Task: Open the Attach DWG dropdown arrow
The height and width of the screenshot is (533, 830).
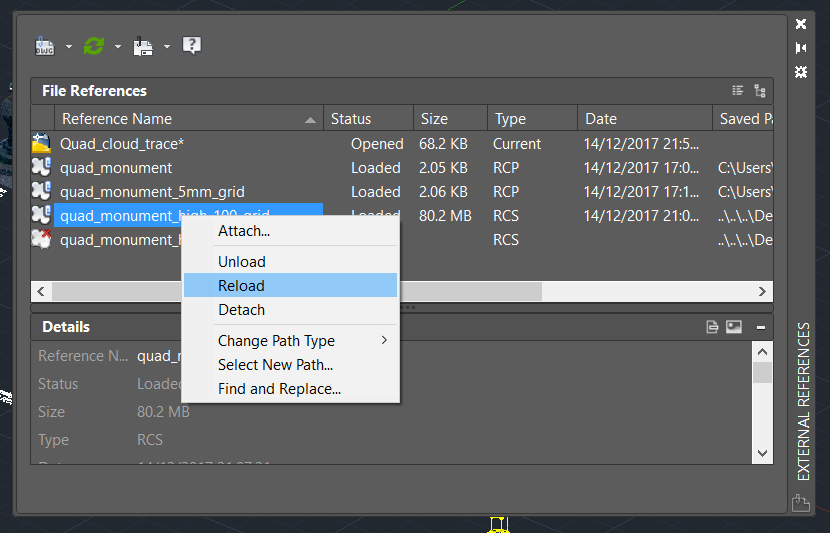Action: 69,47
